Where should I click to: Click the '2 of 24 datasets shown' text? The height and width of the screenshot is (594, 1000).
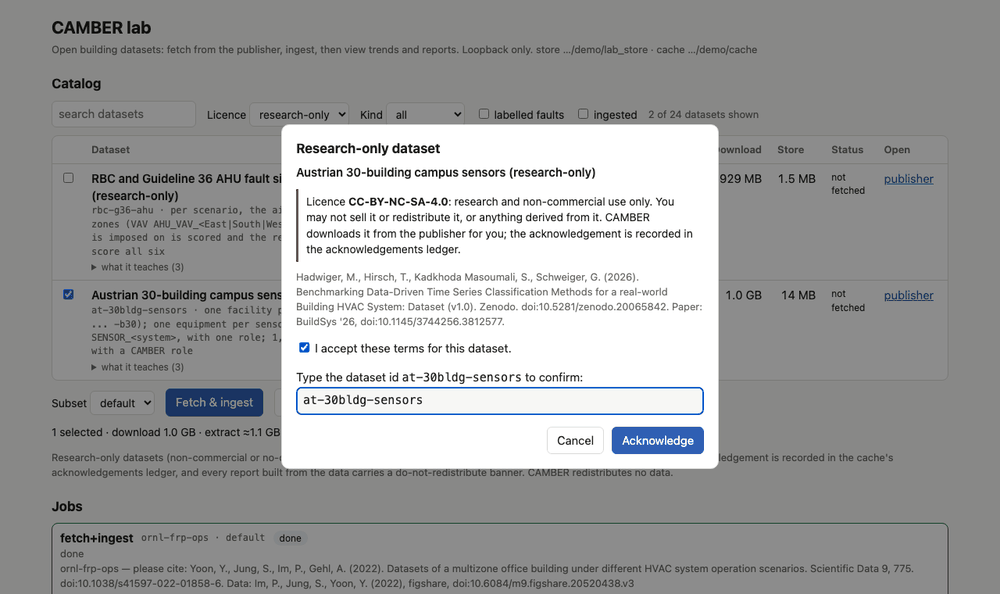(703, 114)
